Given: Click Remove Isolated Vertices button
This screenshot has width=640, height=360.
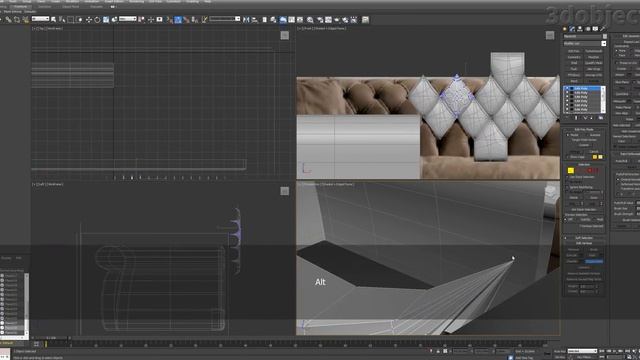Looking at the screenshot, I should pos(584,273).
